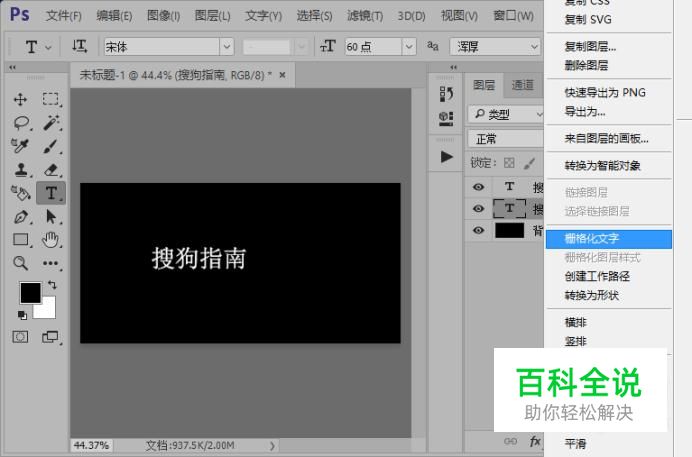Open the History panel icon
Image resolution: width=692 pixels, height=457 pixels.
coord(446,94)
